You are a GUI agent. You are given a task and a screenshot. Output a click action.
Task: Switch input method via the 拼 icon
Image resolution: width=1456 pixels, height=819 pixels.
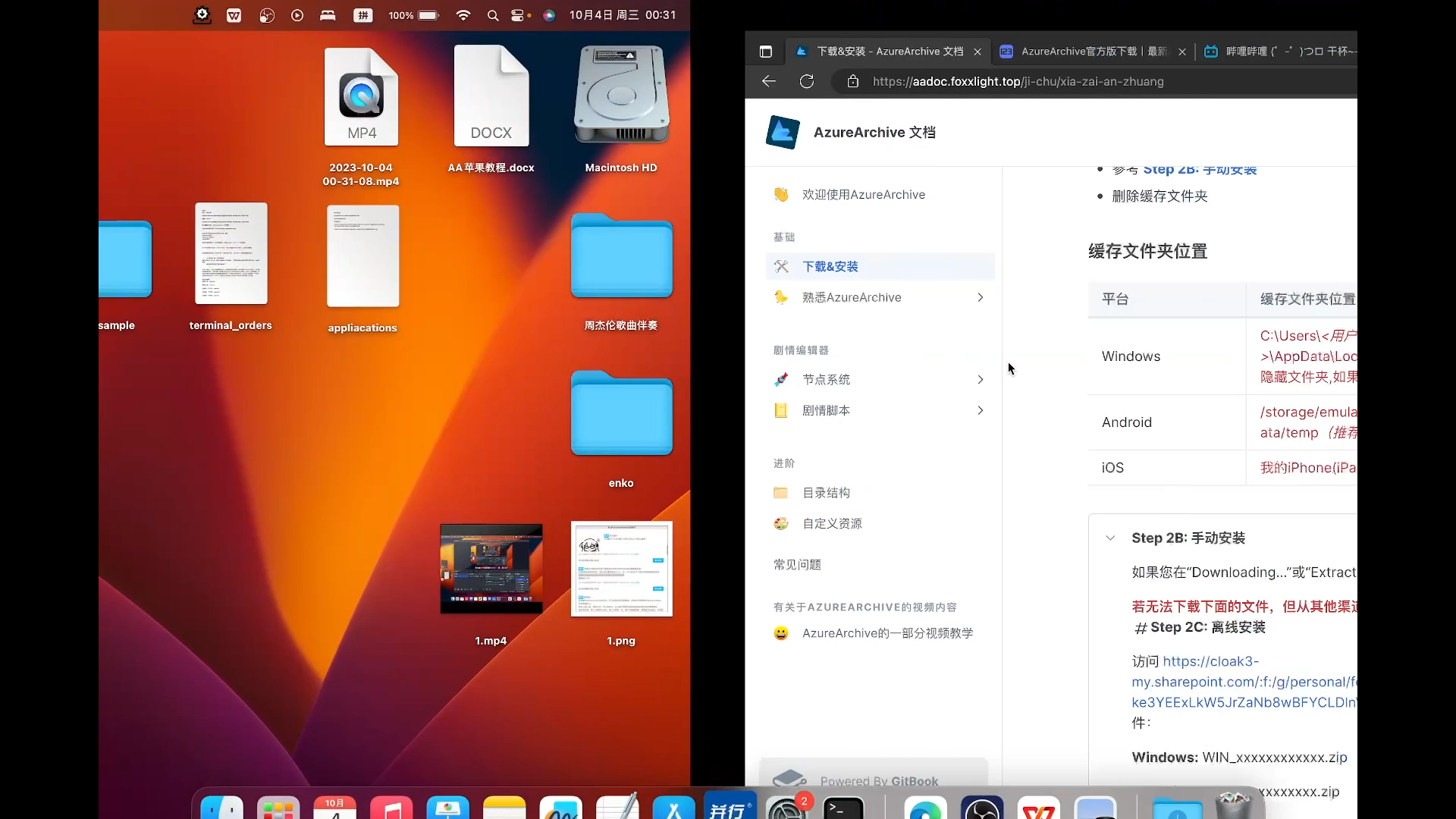click(x=363, y=15)
